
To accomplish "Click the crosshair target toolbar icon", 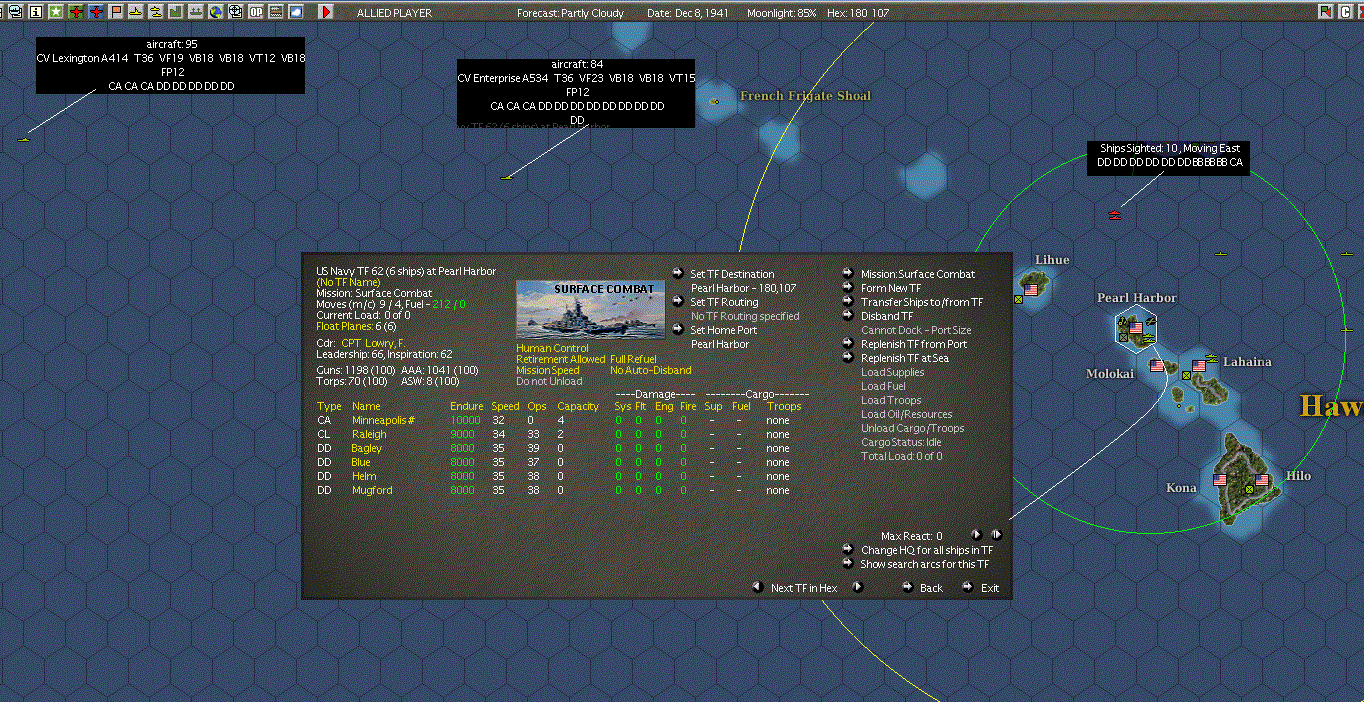I will [x=236, y=12].
